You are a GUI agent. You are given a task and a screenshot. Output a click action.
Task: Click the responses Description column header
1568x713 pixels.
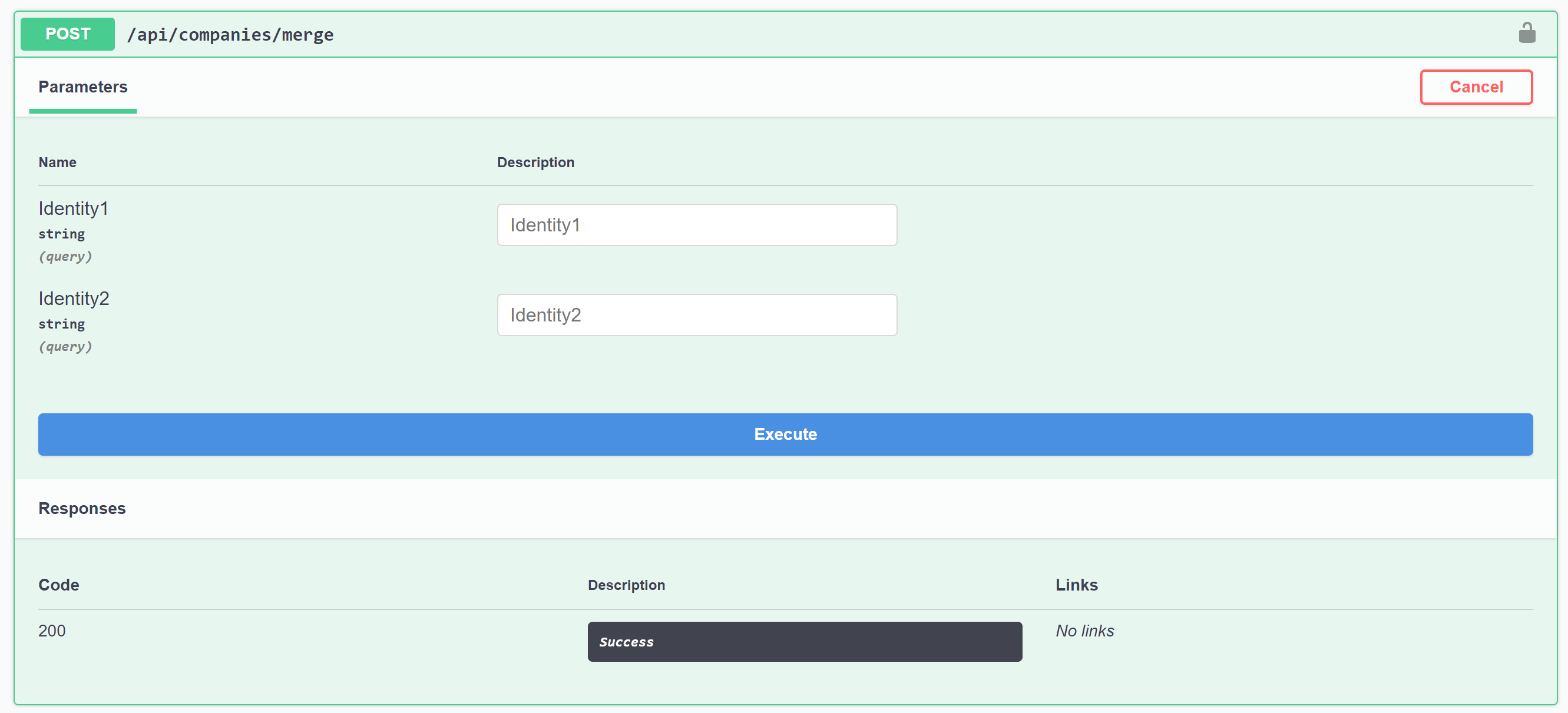(x=626, y=585)
